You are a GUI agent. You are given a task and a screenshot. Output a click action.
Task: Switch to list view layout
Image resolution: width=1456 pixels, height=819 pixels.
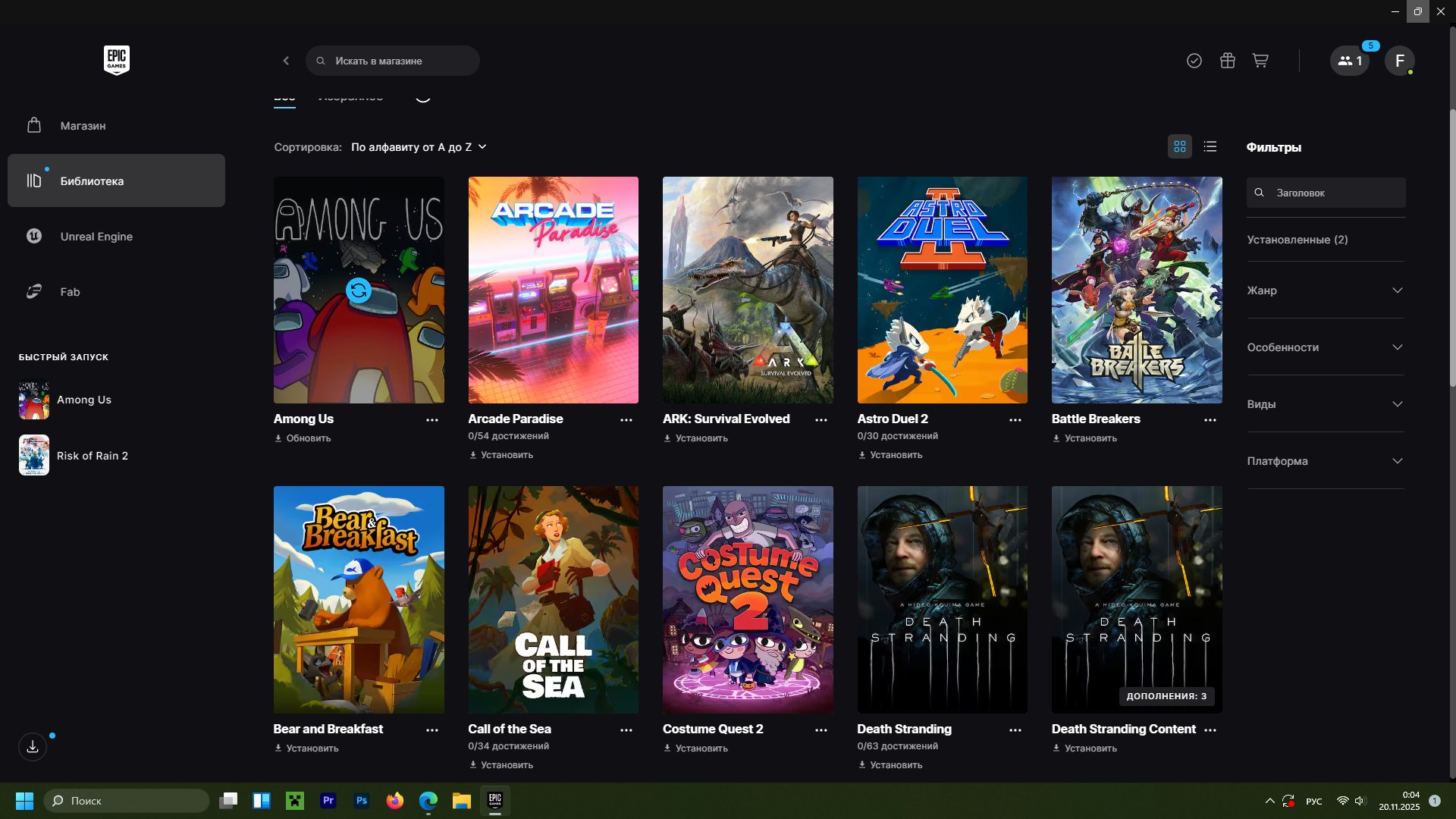coord(1210,146)
